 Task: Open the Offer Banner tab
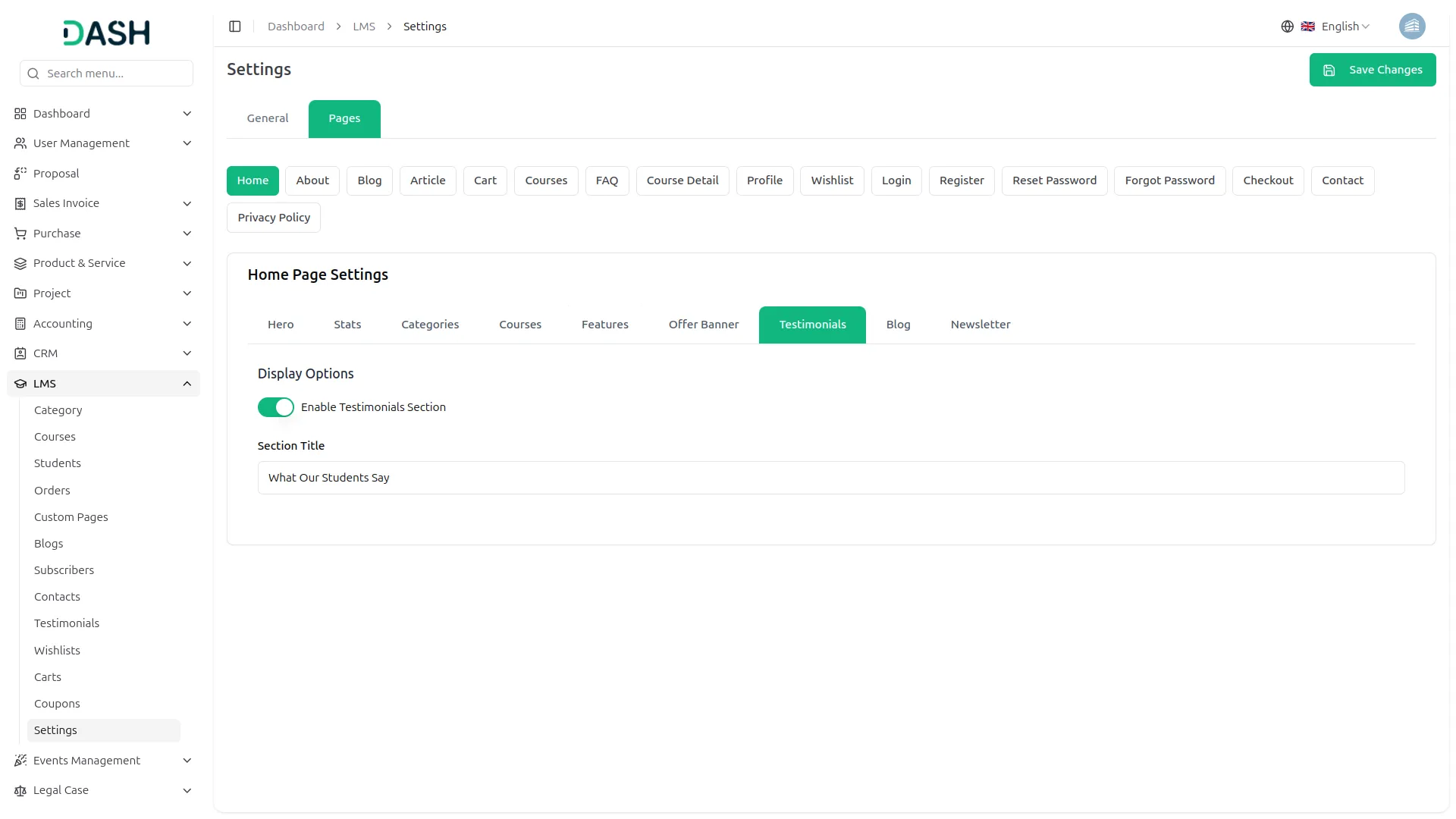[x=703, y=325]
